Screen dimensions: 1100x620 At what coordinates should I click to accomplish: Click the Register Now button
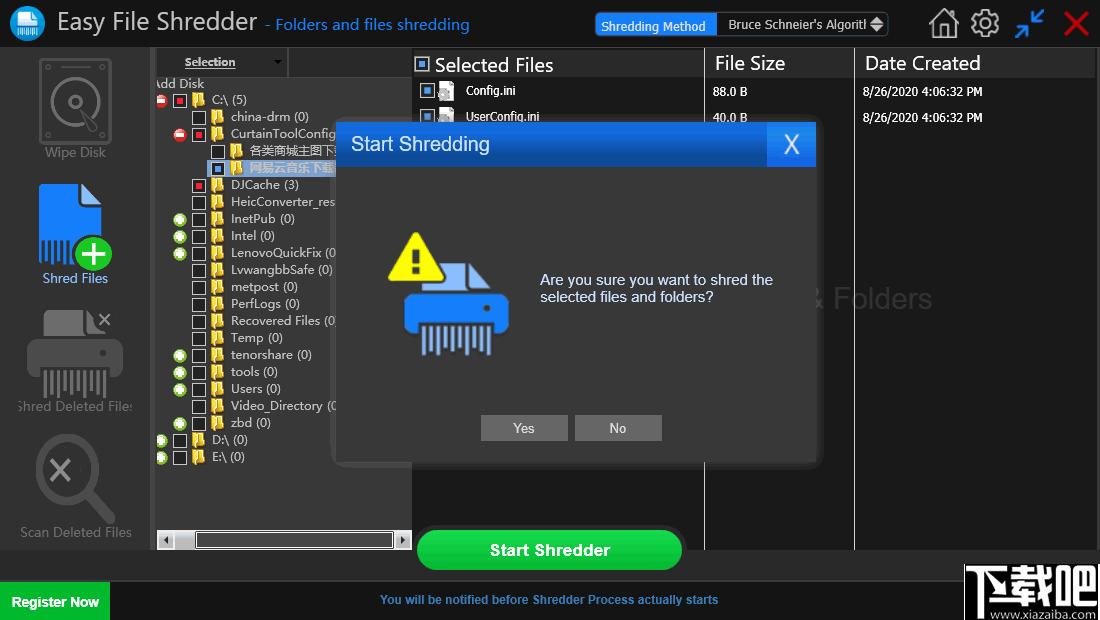[x=55, y=602]
